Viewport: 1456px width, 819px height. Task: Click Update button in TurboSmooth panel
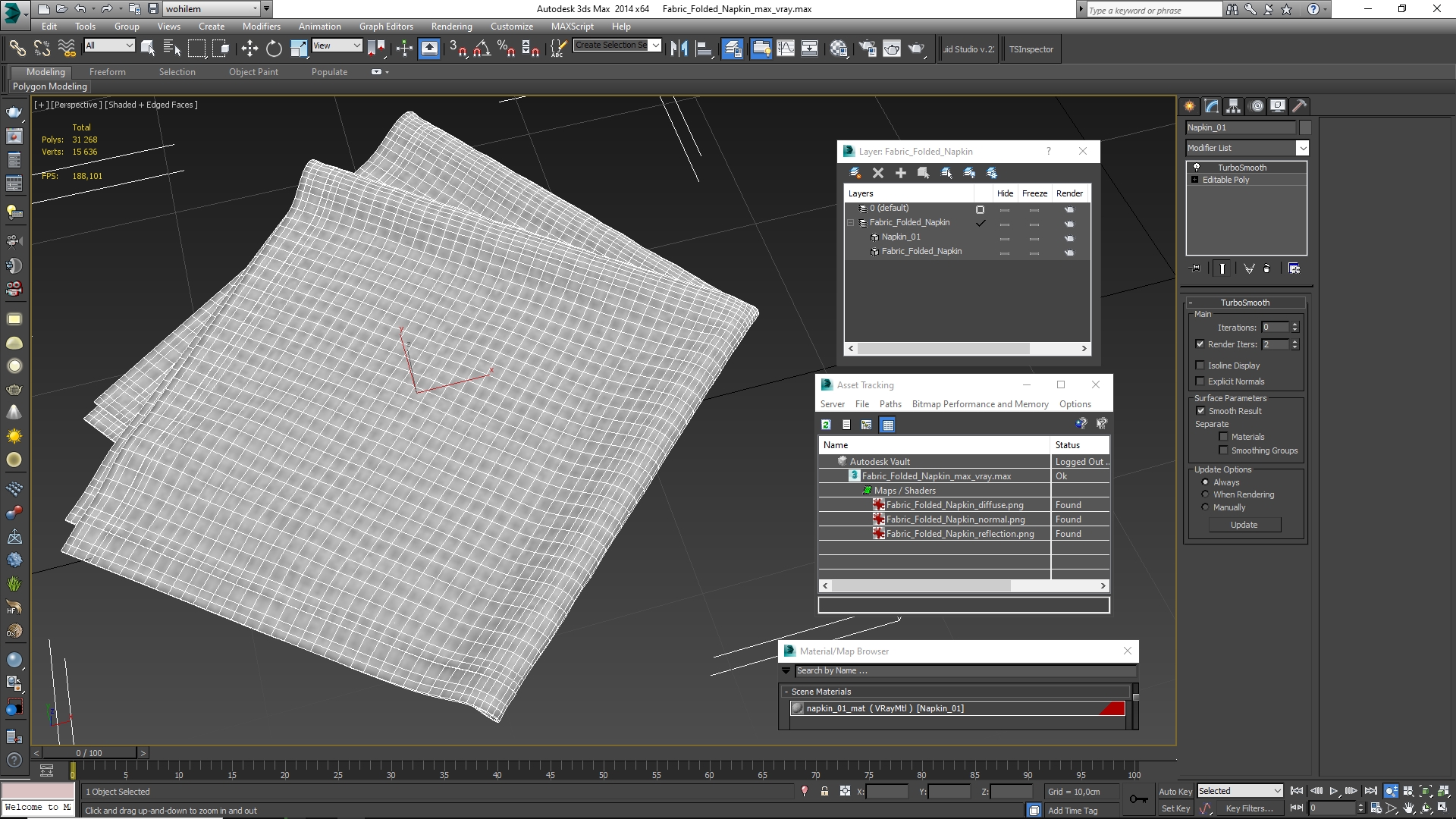(x=1243, y=525)
